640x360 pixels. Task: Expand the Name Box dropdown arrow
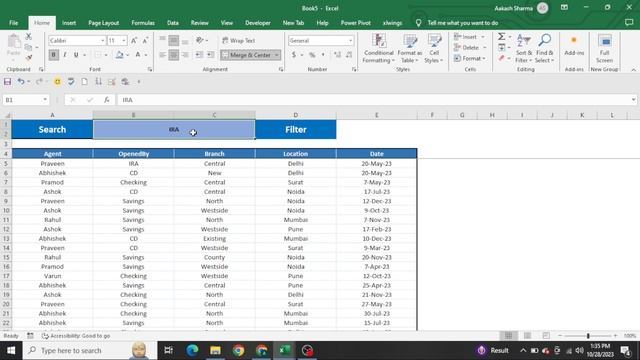tap(45, 100)
